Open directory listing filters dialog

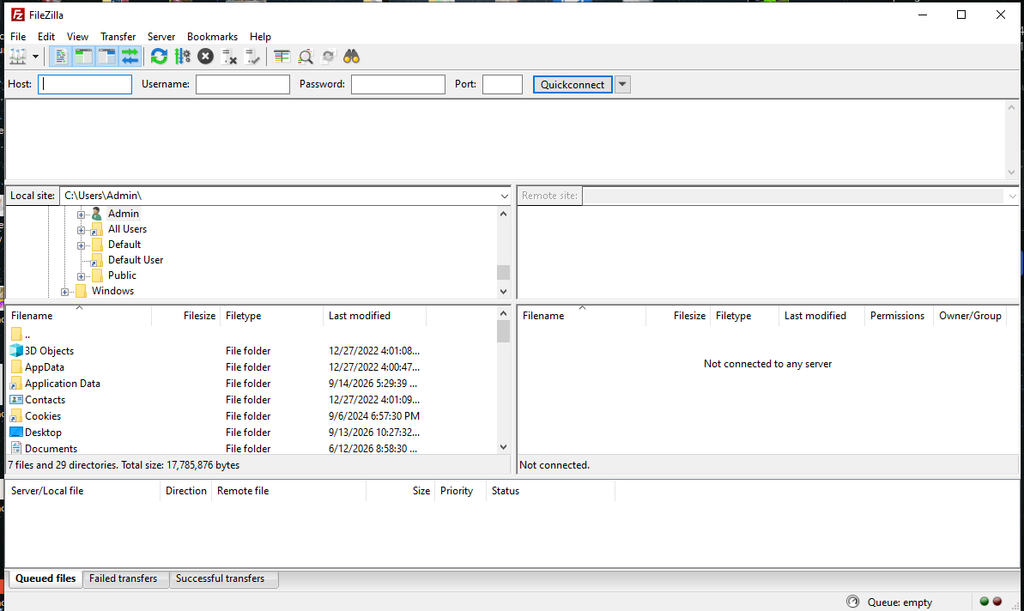[x=281, y=57]
